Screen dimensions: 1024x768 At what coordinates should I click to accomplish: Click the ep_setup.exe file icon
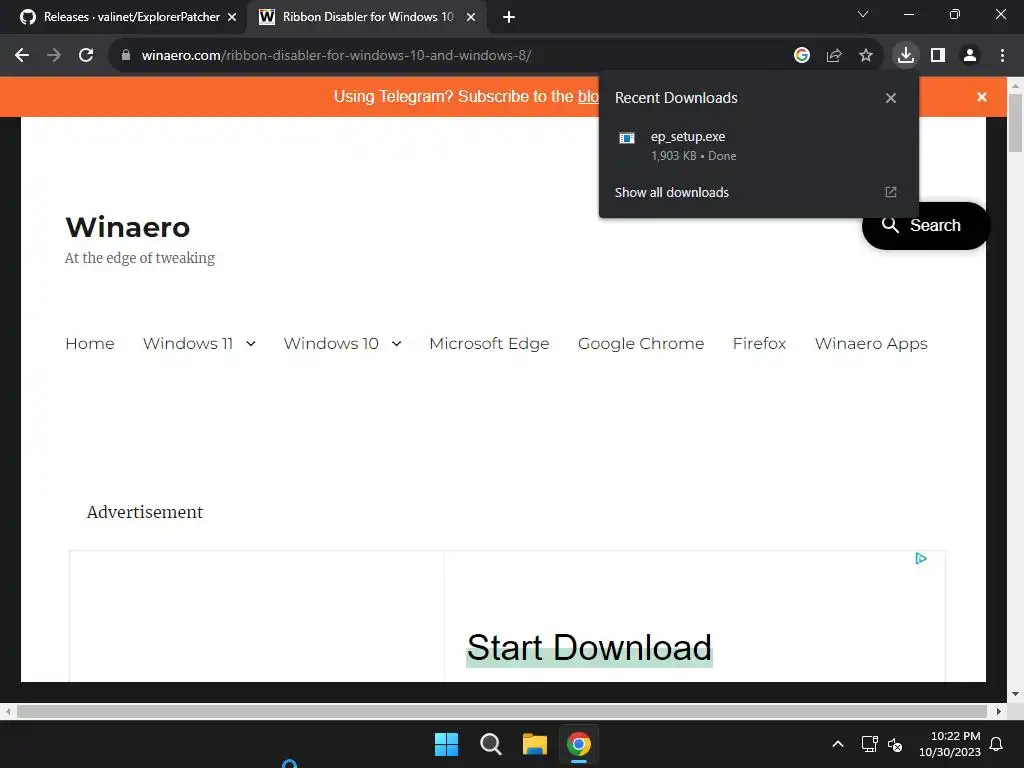[627, 138]
